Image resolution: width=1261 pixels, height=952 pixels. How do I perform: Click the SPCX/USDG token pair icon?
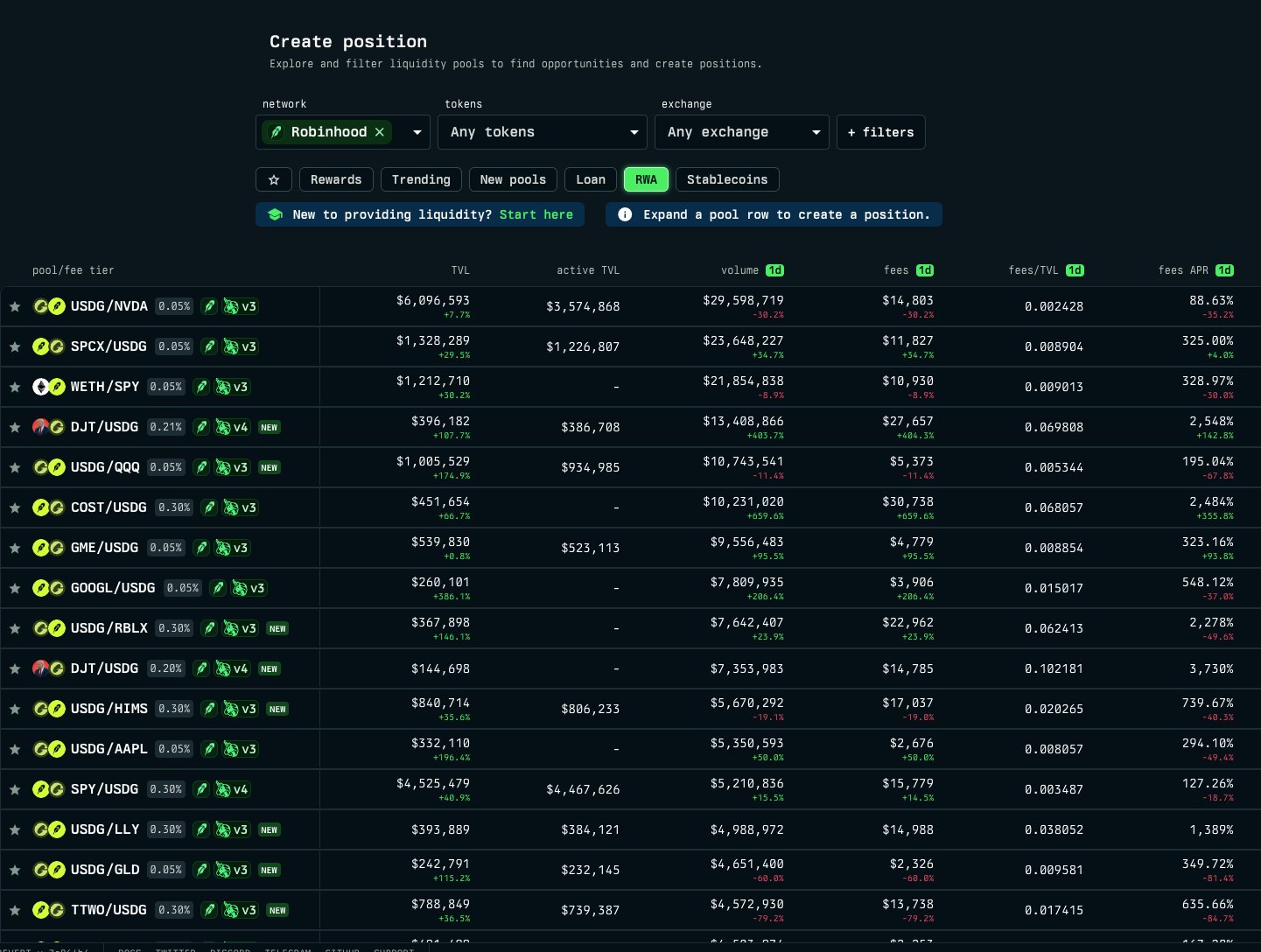[x=49, y=346]
